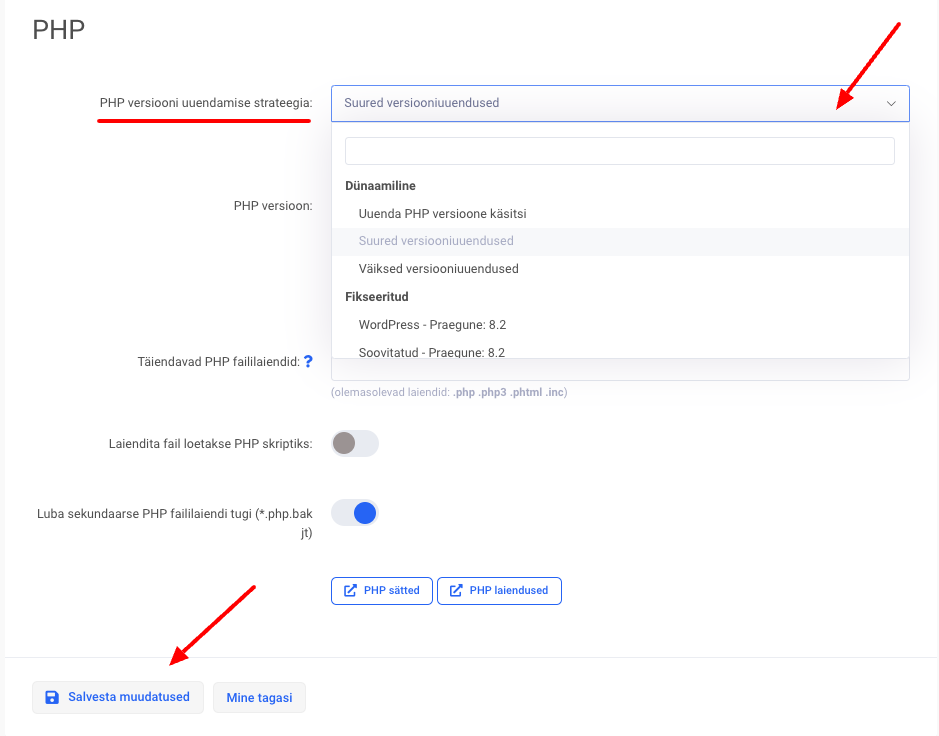Click the external link icon in PHP laiendused
Screen dimensions: 939x736
click(456, 591)
